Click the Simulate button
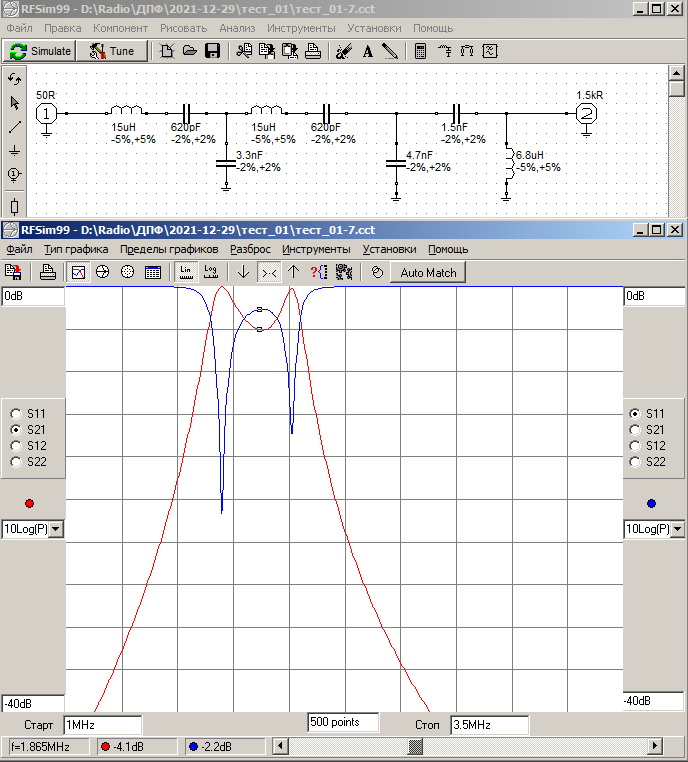This screenshot has height=762, width=688. click(x=39, y=51)
